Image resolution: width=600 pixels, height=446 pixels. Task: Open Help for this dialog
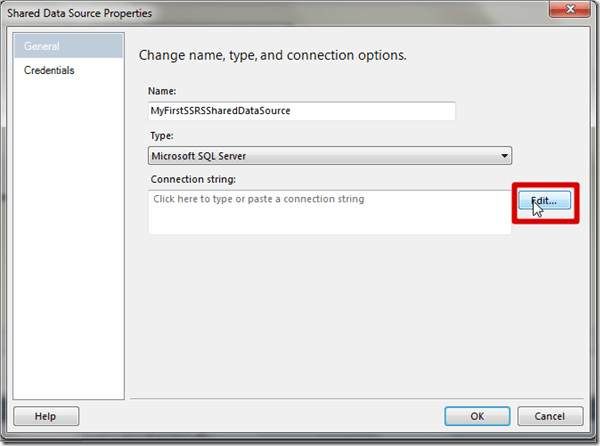click(x=45, y=416)
